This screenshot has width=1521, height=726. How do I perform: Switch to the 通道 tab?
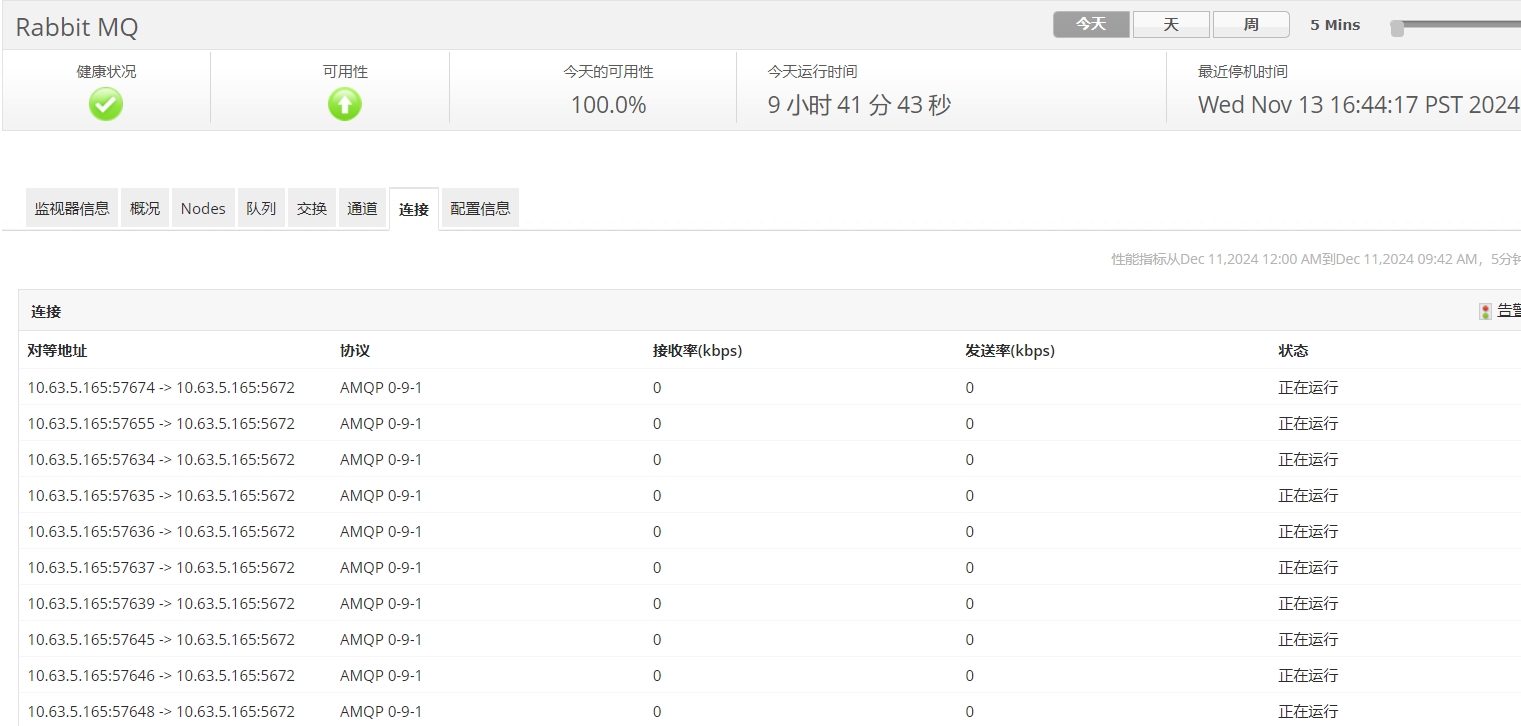(x=362, y=208)
